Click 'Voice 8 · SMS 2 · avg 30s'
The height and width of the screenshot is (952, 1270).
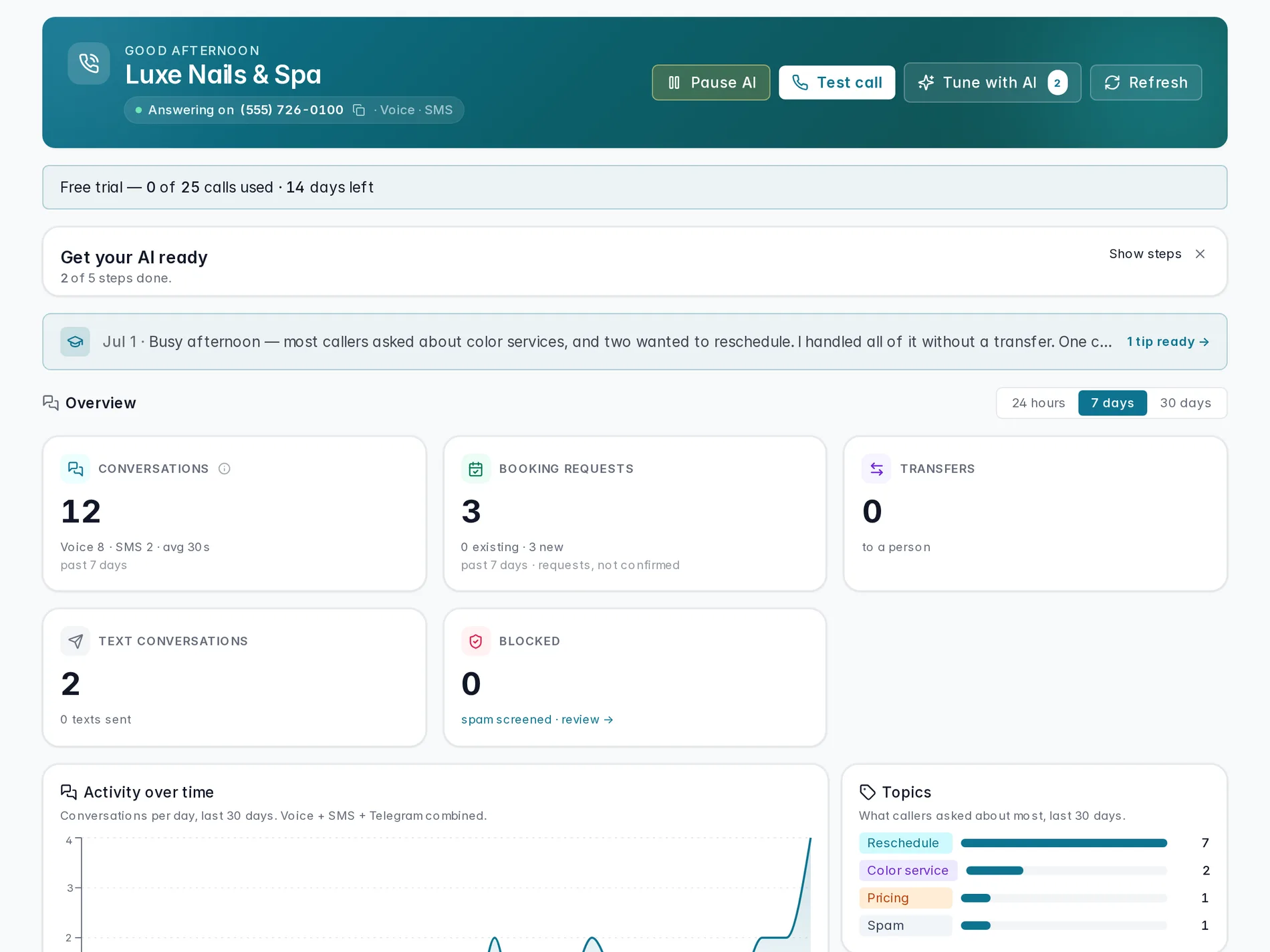pos(135,547)
